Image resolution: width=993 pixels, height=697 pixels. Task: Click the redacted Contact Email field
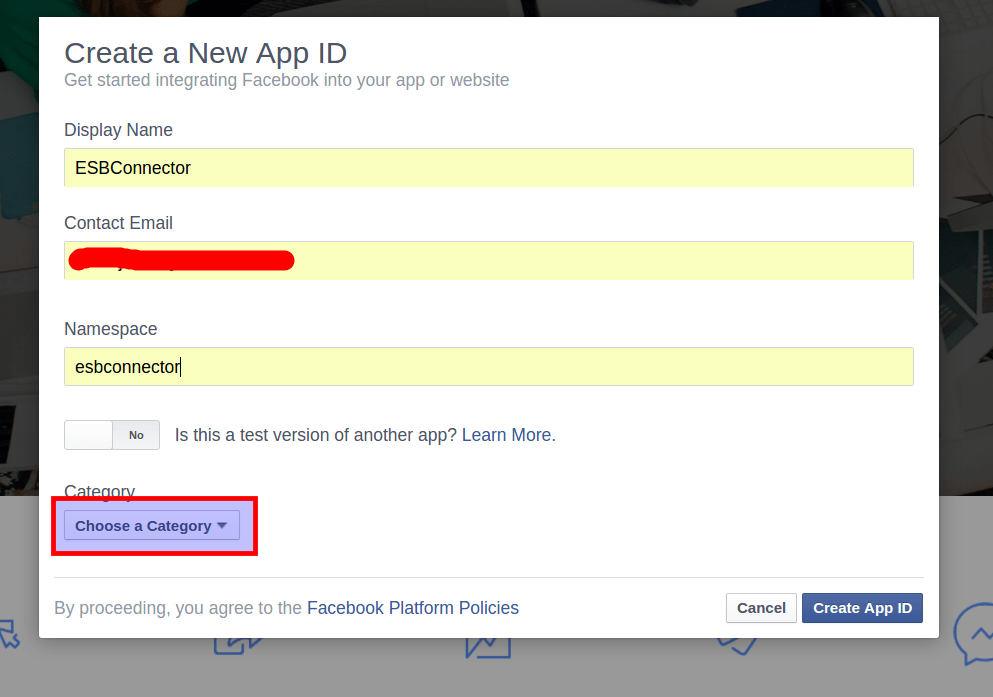pos(488,260)
